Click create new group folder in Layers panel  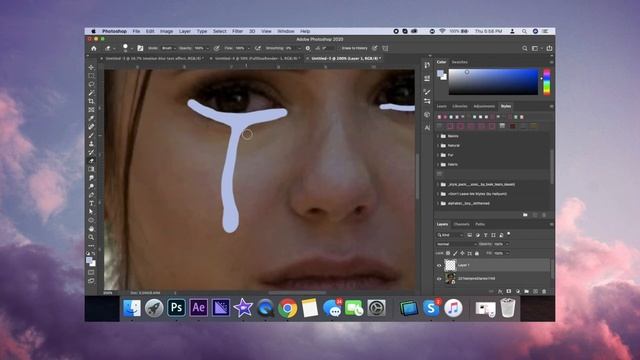coord(527,291)
